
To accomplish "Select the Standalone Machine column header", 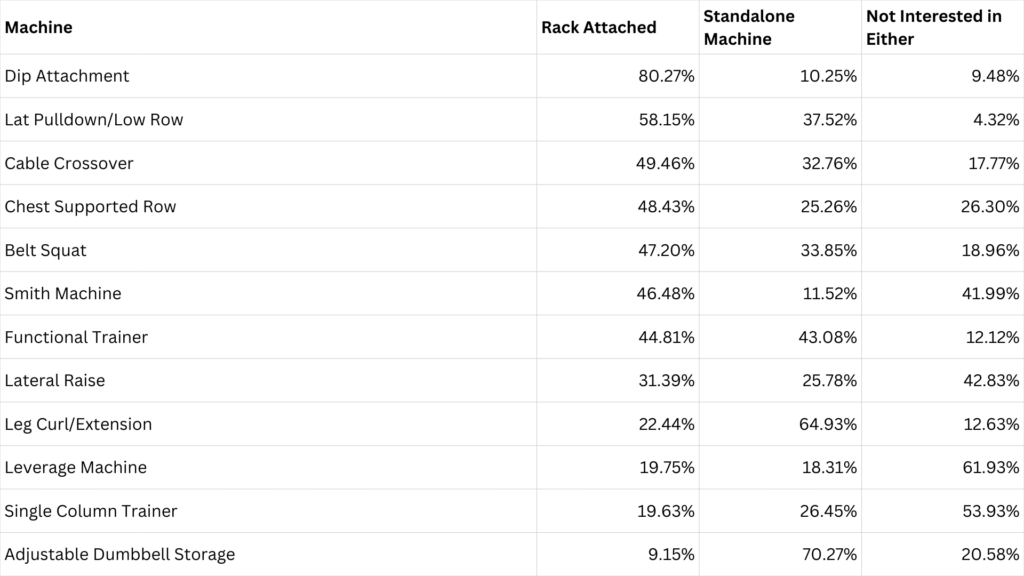I will click(x=752, y=28).
